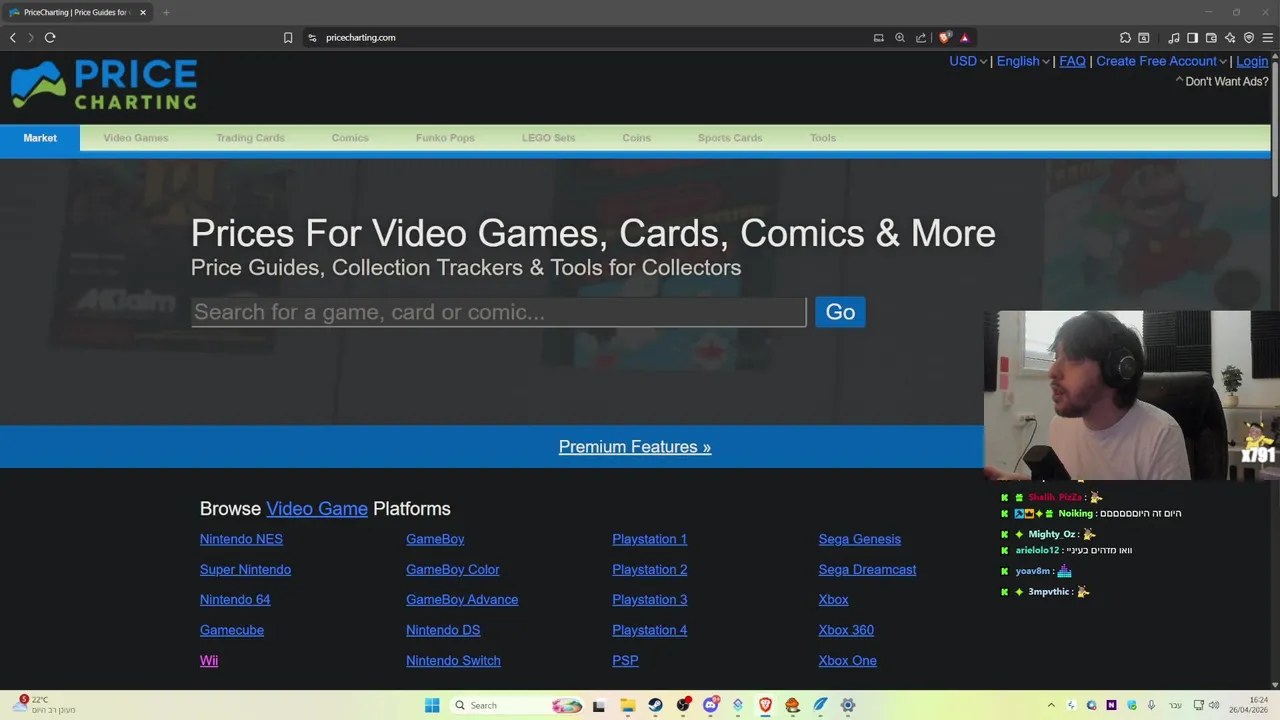Open the browser extensions puzzle icon
This screenshot has height=720, width=1280.
tap(1125, 38)
